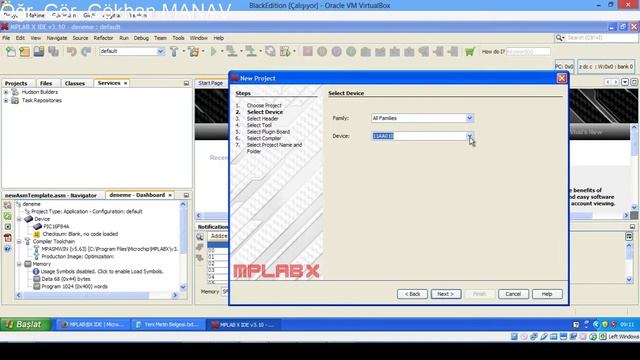This screenshot has height=360, width=640.
Task: Click the Dashboard vertical scrollbar down arrow
Action: pos(183,287)
